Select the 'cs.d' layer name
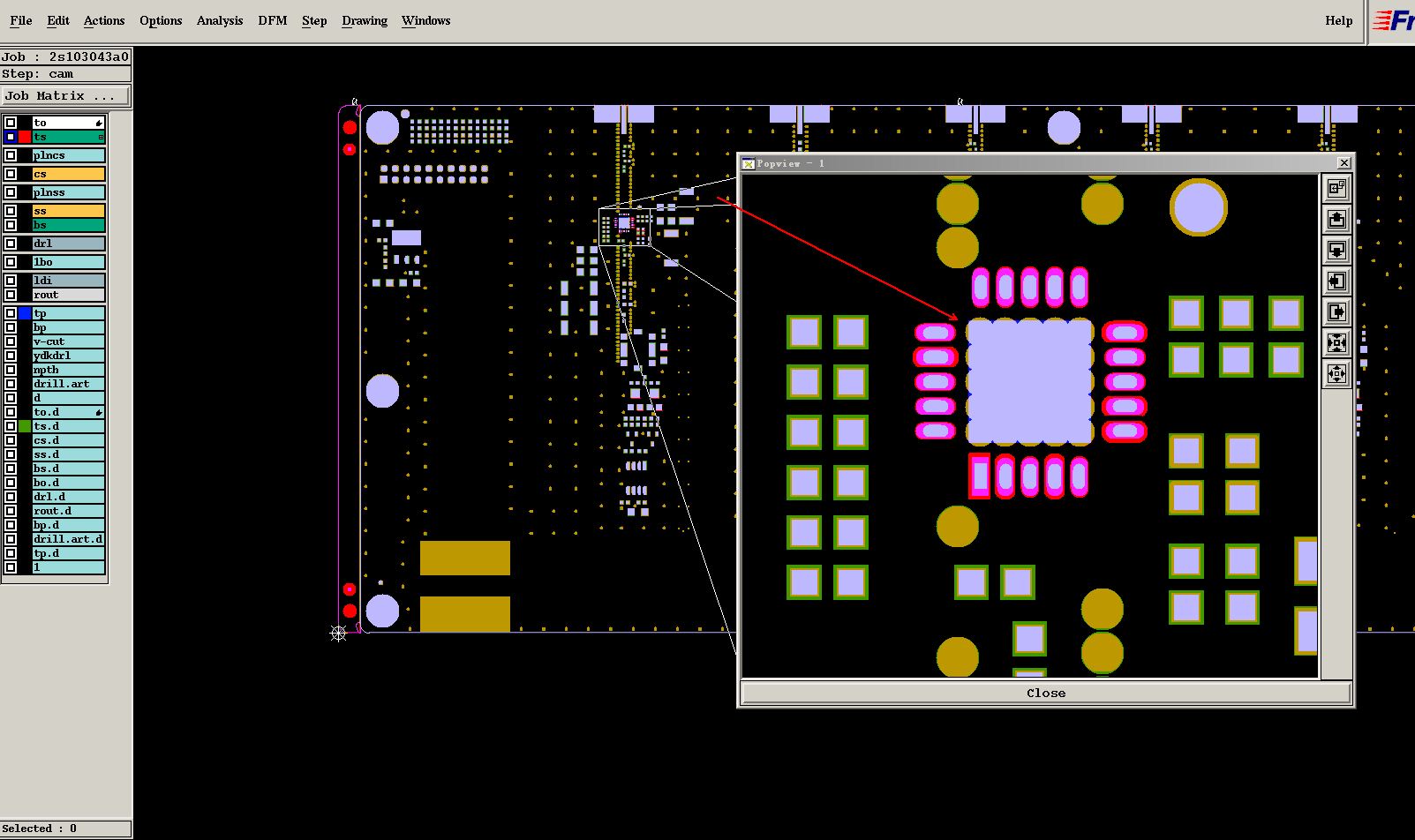 (69, 440)
